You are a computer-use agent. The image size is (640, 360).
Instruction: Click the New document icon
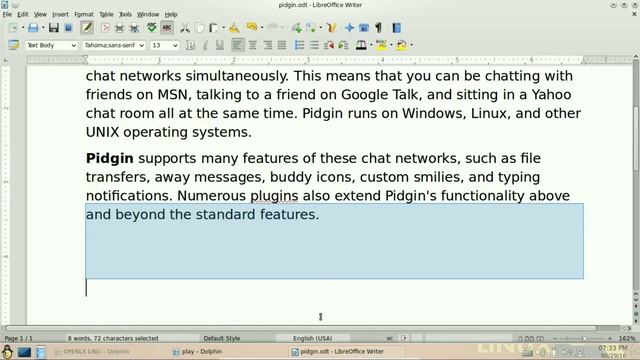pyautogui.click(x=13, y=28)
